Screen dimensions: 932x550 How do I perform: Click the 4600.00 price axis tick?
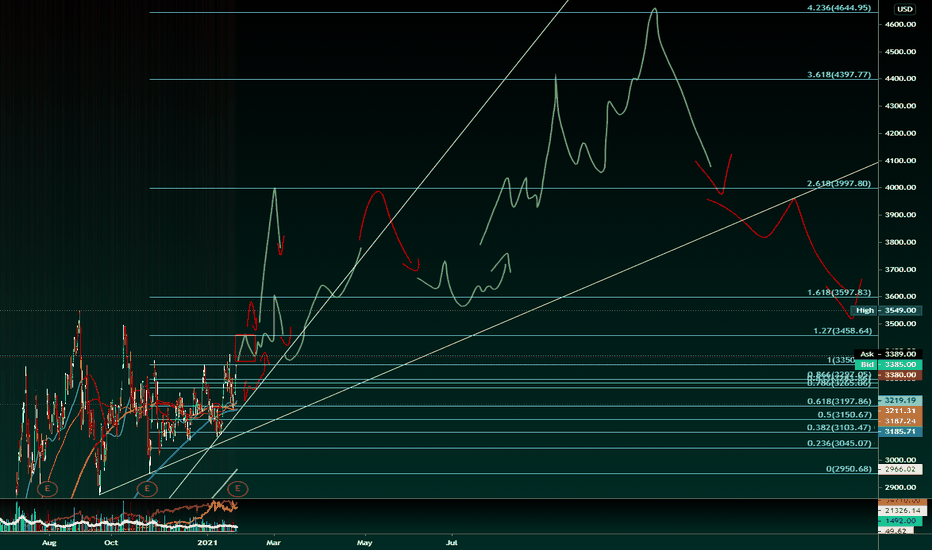coord(900,24)
